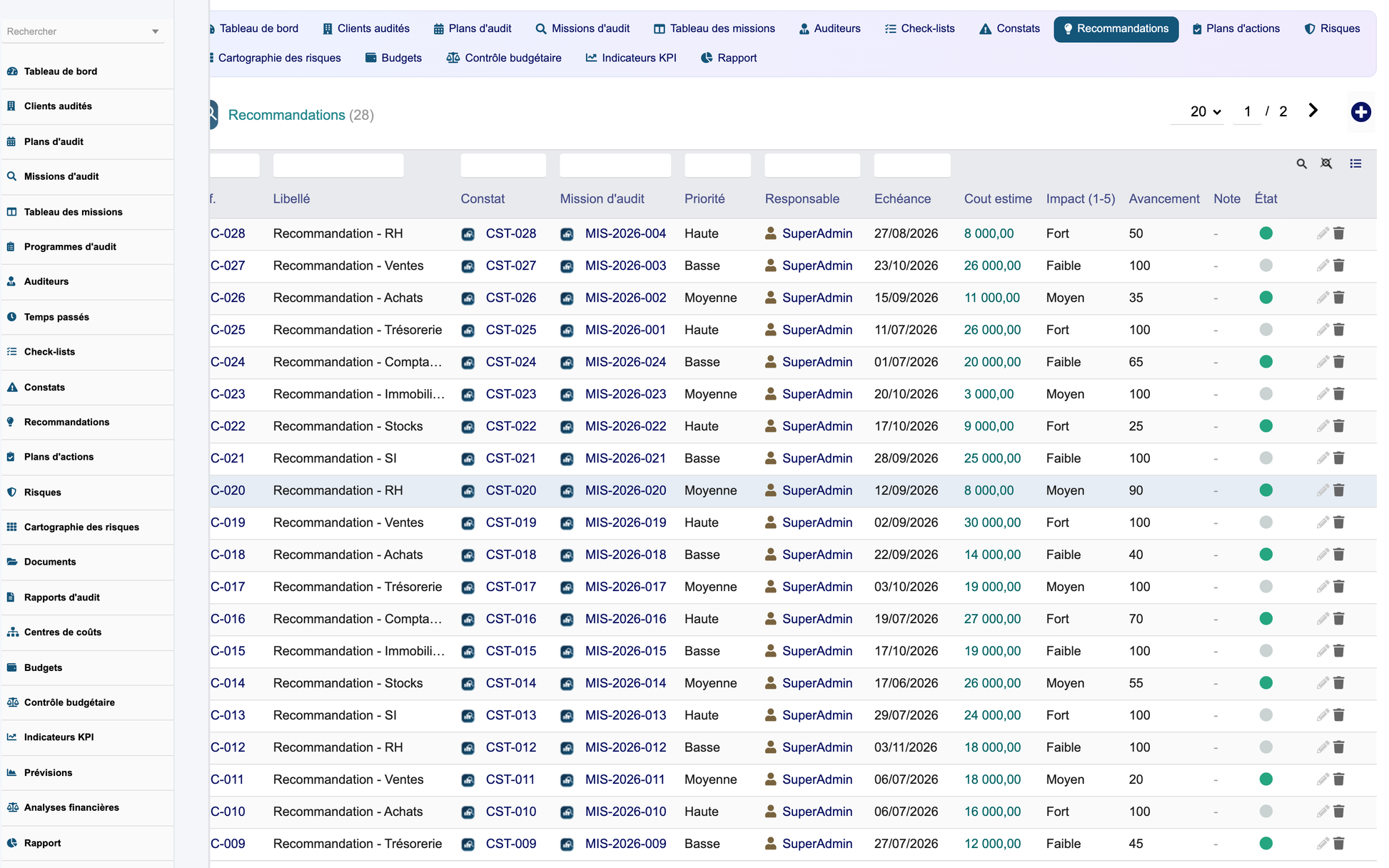The width and height of the screenshot is (1389, 868).
Task: Toggle grey État indicator for row CST-019
Action: click(x=1266, y=523)
